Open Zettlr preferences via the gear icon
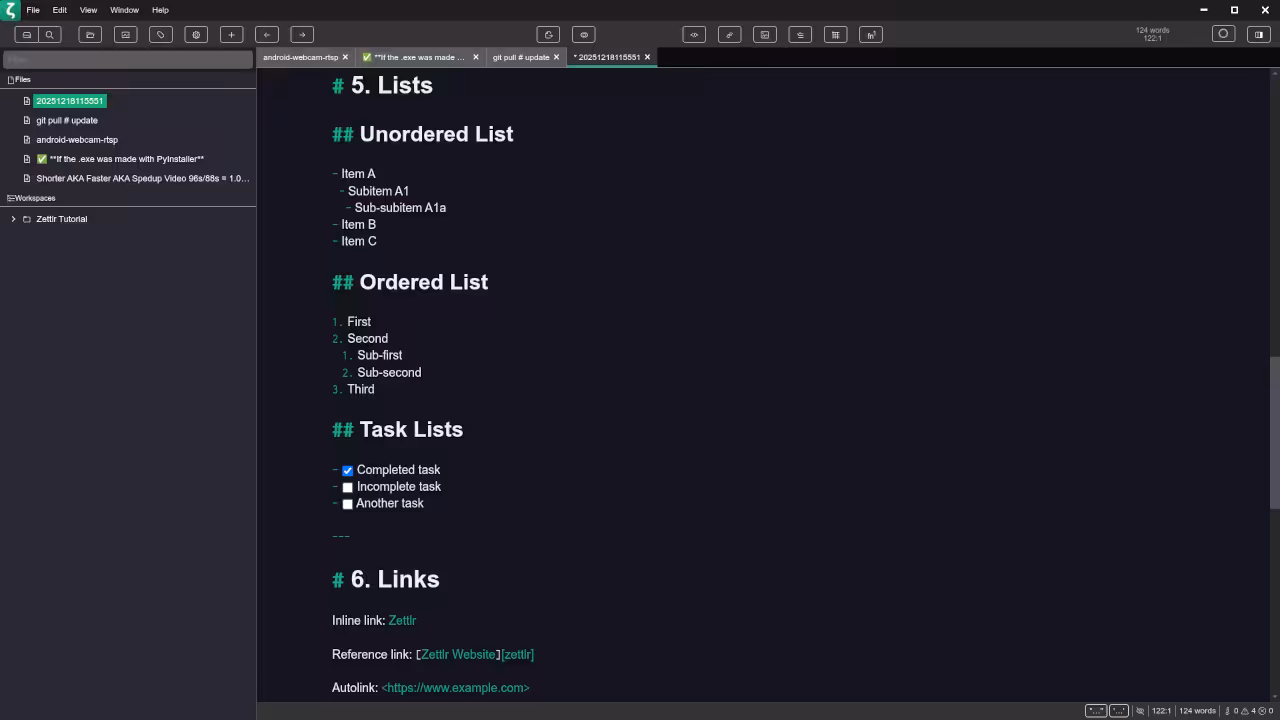 (196, 34)
